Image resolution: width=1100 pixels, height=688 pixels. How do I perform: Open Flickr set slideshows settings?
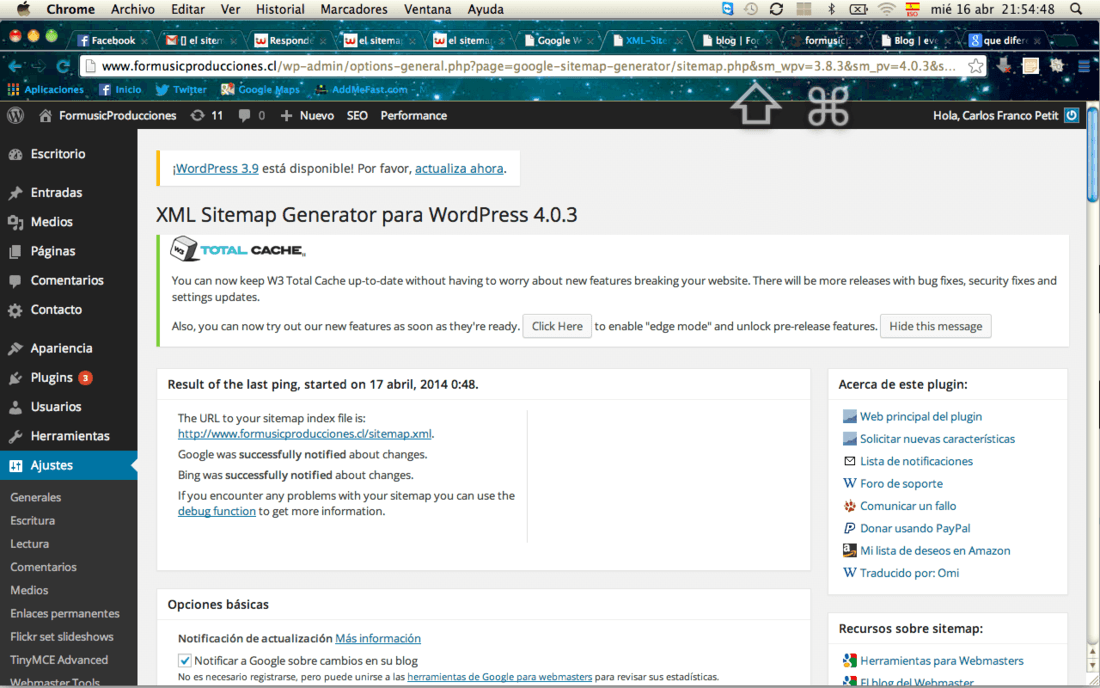62,637
